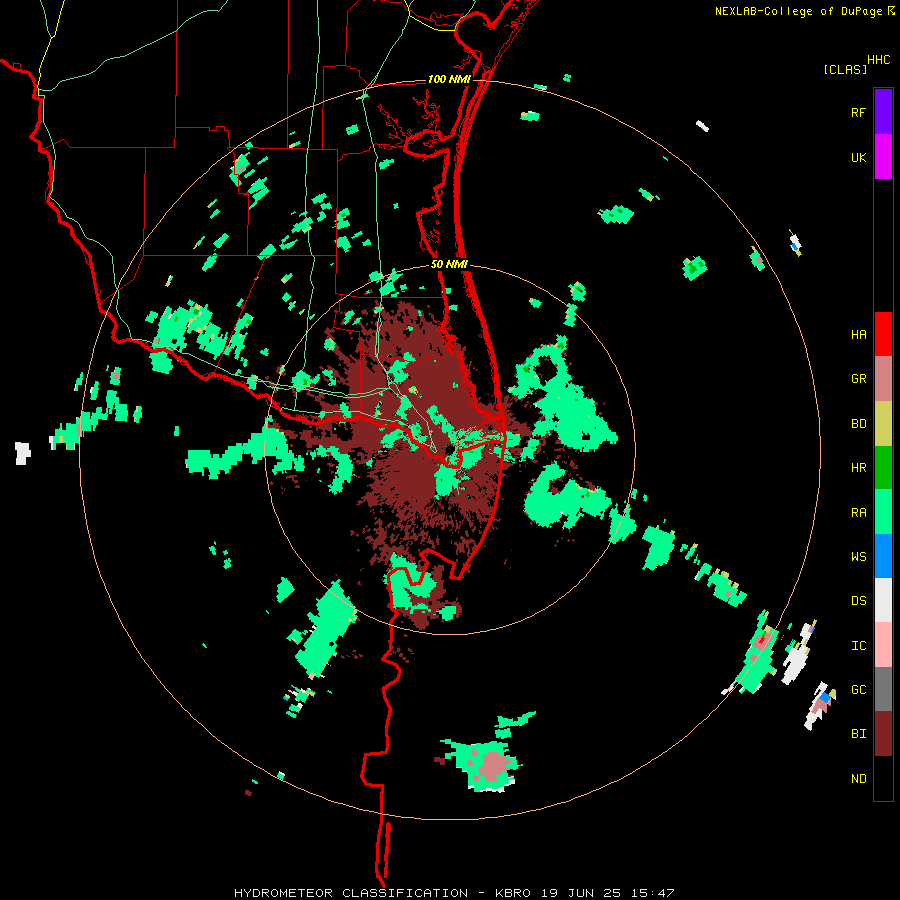The image size is (900, 900).
Task: Click the HA red legend swatch
Action: coord(883,334)
